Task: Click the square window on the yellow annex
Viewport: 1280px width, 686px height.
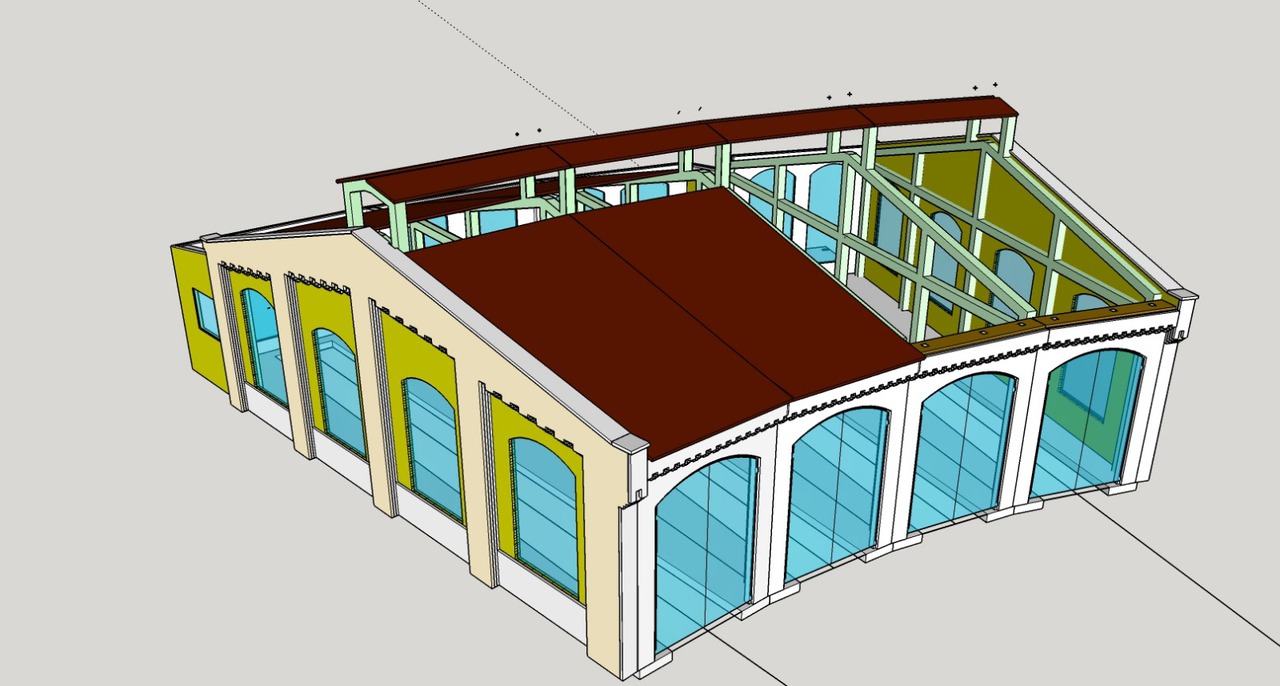Action: (x=207, y=313)
